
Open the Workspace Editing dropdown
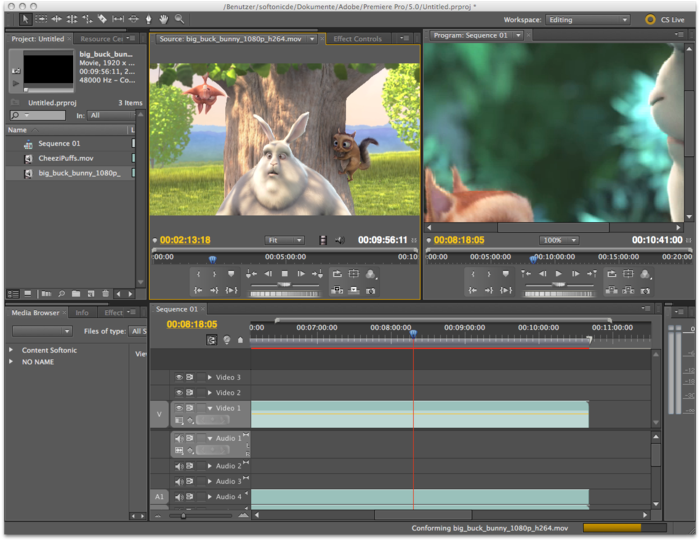pos(588,19)
